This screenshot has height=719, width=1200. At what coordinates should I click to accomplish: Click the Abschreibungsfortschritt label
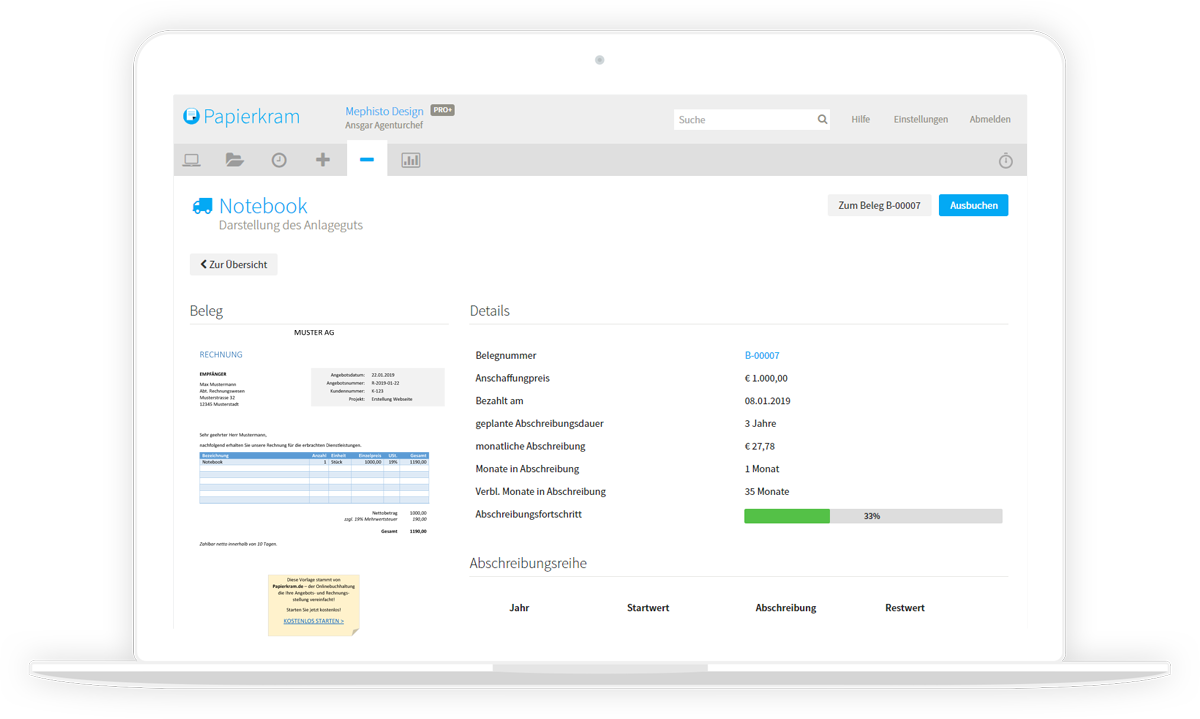tap(528, 514)
